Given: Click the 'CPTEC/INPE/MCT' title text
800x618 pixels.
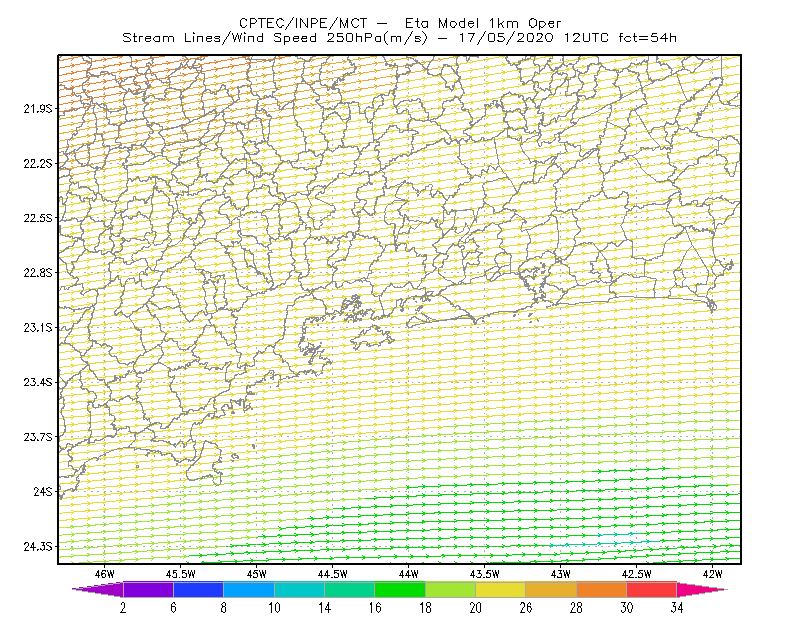Looking at the screenshot, I should [303, 23].
